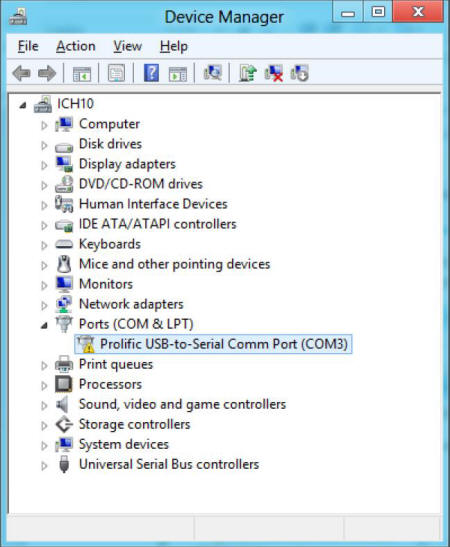The image size is (450, 547).
Task: Select Prolific USB-to-Serial Comm Port (COM3)
Action: [213, 344]
